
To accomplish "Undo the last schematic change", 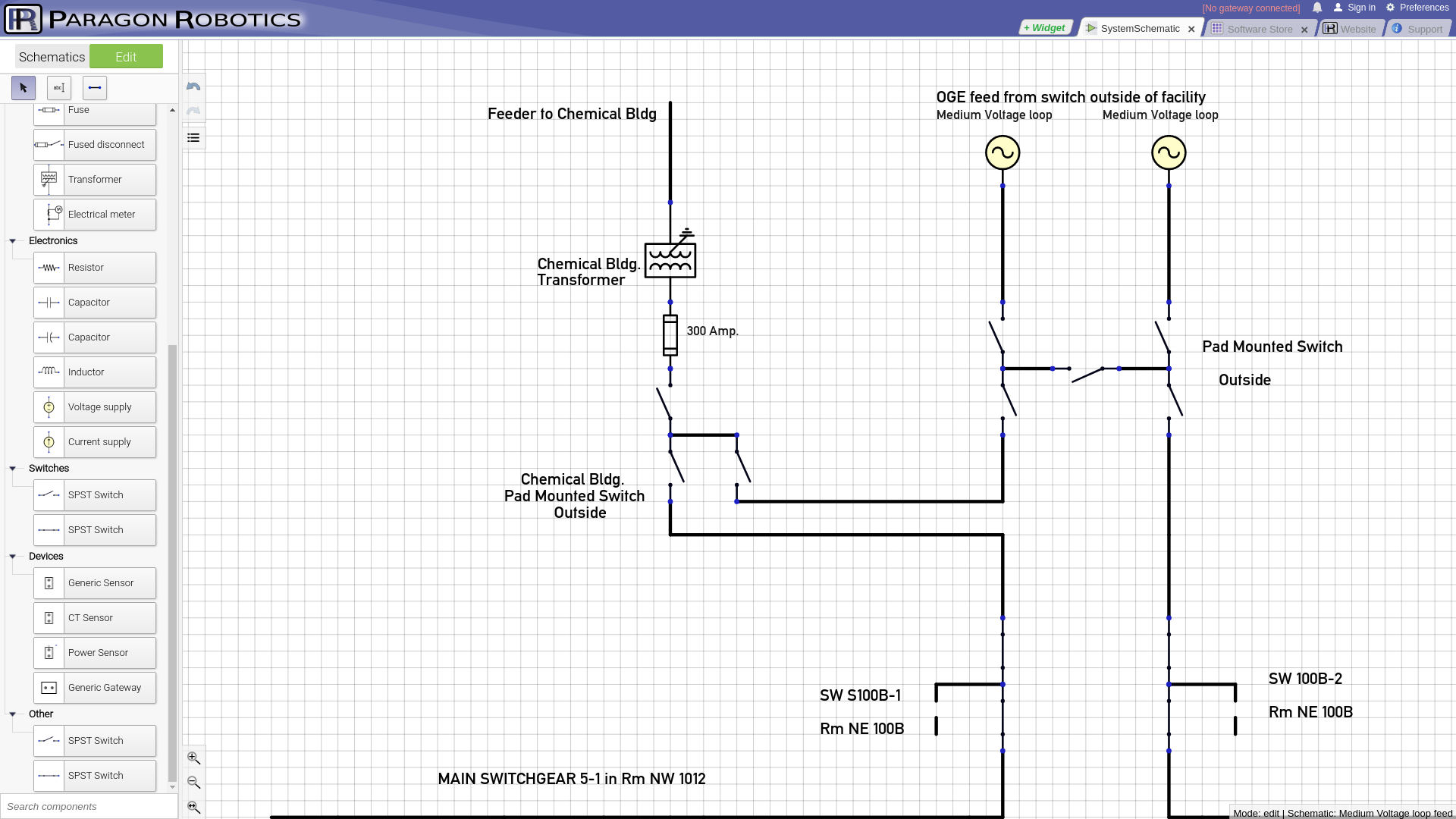I will [x=193, y=86].
